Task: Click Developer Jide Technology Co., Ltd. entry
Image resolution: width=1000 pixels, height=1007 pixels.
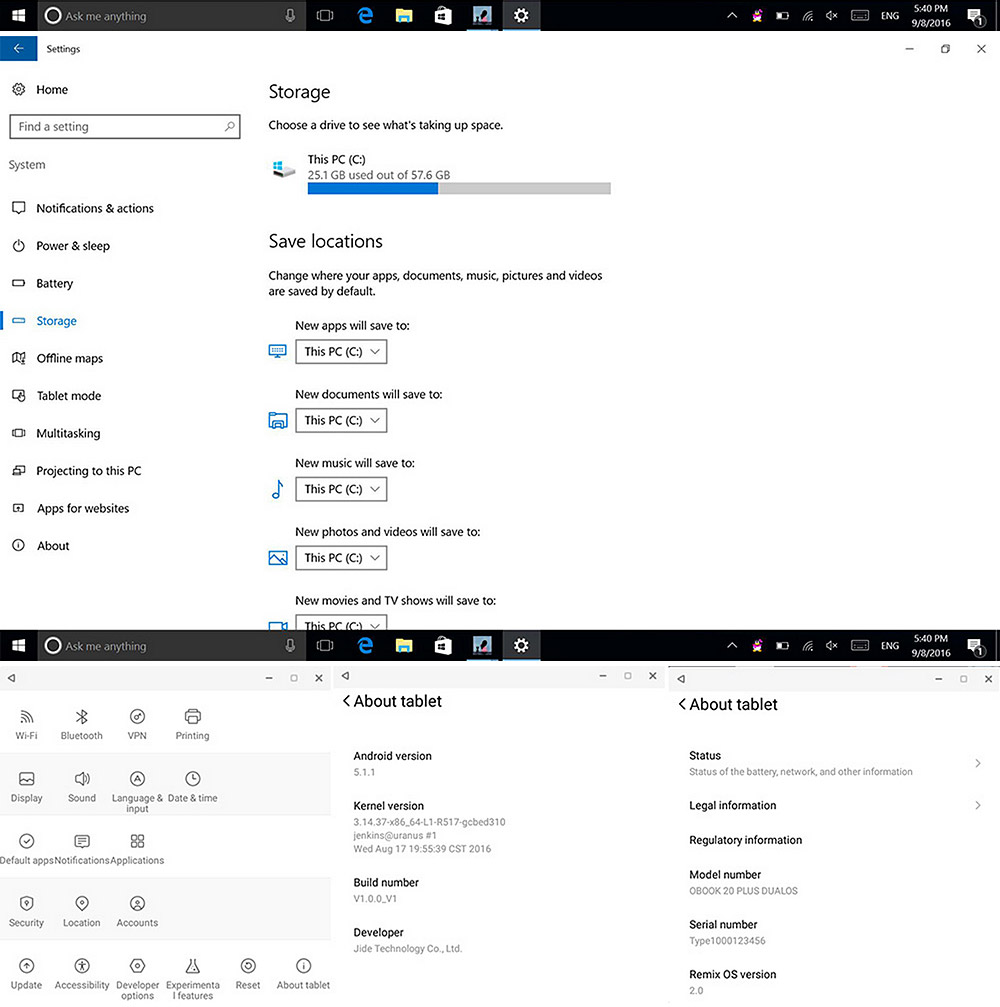Action: pos(408,940)
